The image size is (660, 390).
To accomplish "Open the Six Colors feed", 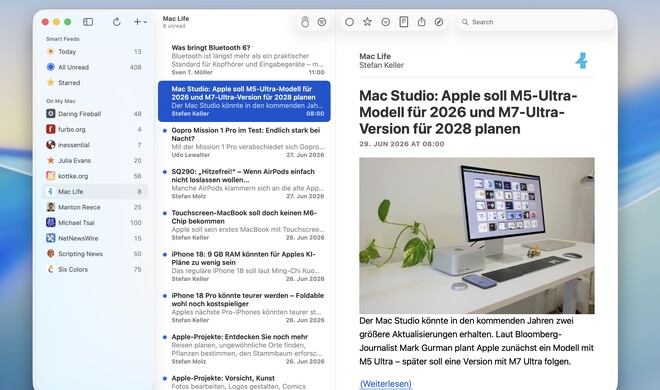I will tap(95, 270).
